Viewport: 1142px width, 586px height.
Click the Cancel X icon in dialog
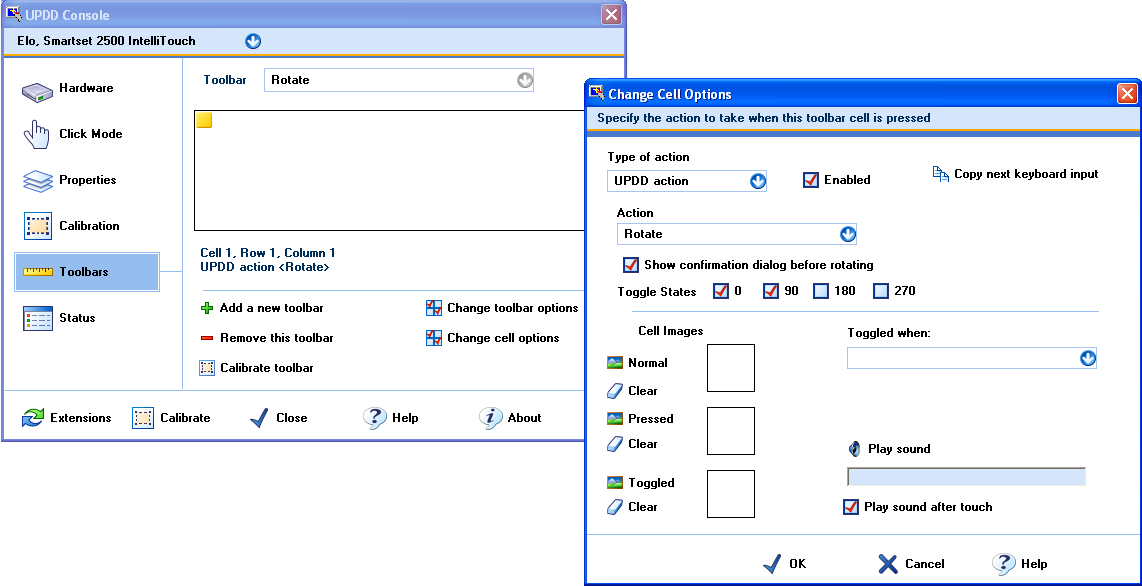tap(888, 563)
